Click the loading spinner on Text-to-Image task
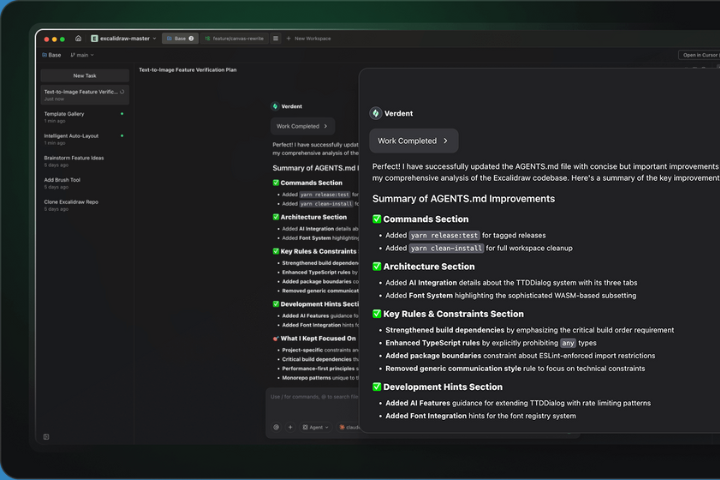Screen dimensions: 720x480 point(122,92)
